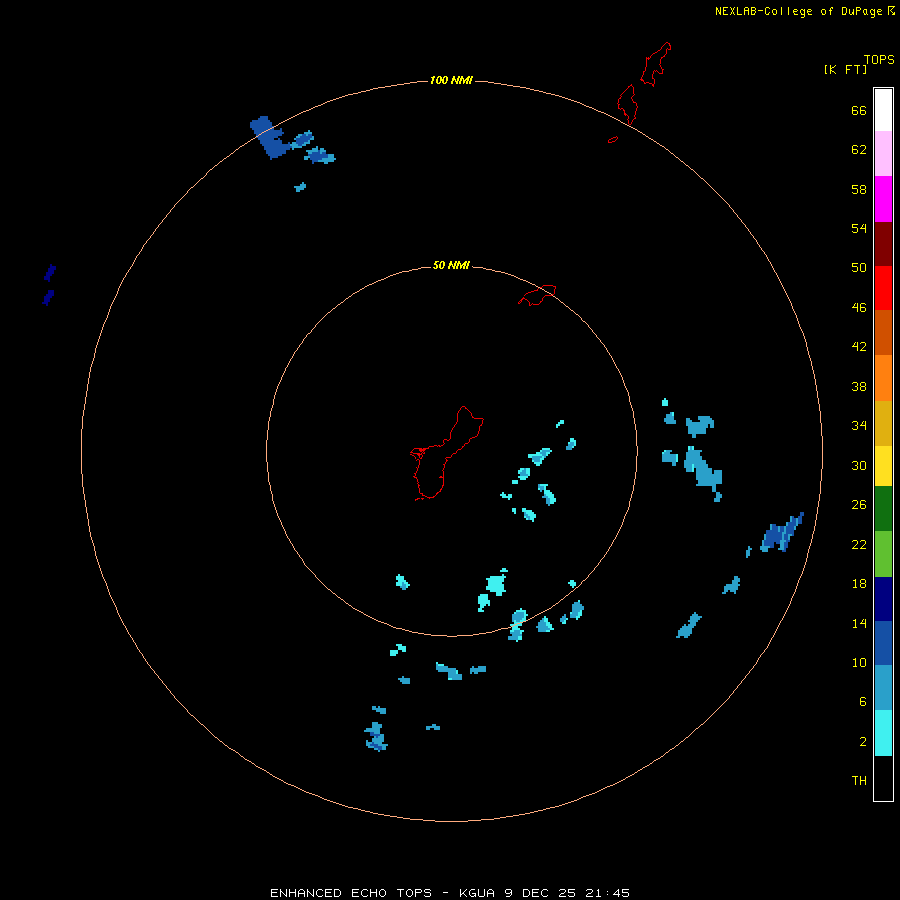Click the magenta 58 kft legend swatch
The height and width of the screenshot is (900, 900).
883,199
